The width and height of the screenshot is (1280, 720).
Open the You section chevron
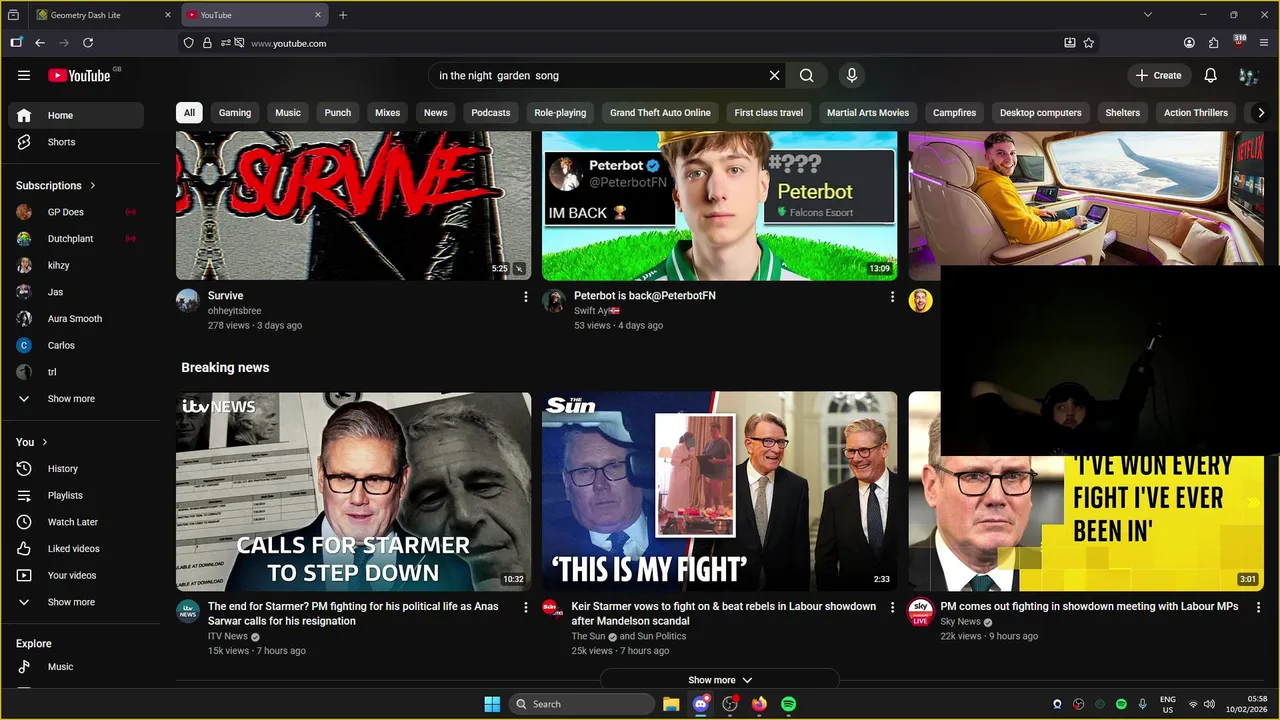[44, 442]
